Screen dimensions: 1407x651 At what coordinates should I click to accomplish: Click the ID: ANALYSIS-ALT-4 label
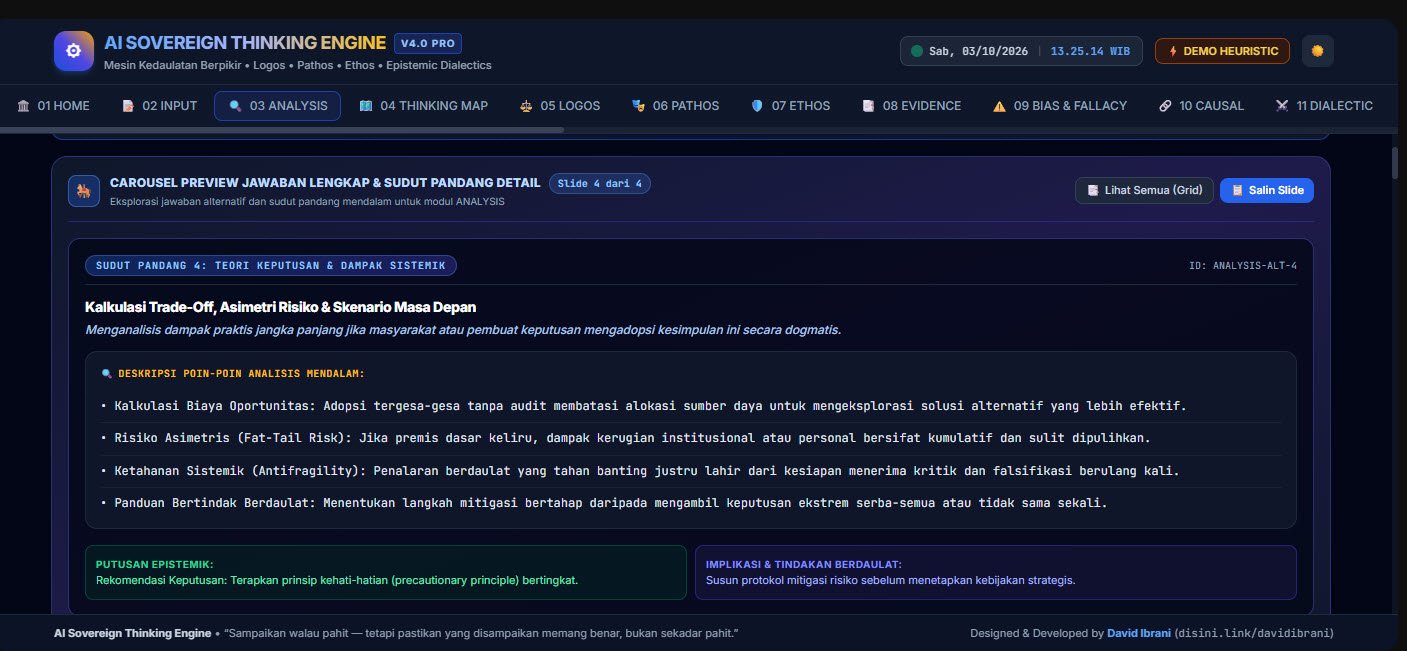pos(1243,266)
